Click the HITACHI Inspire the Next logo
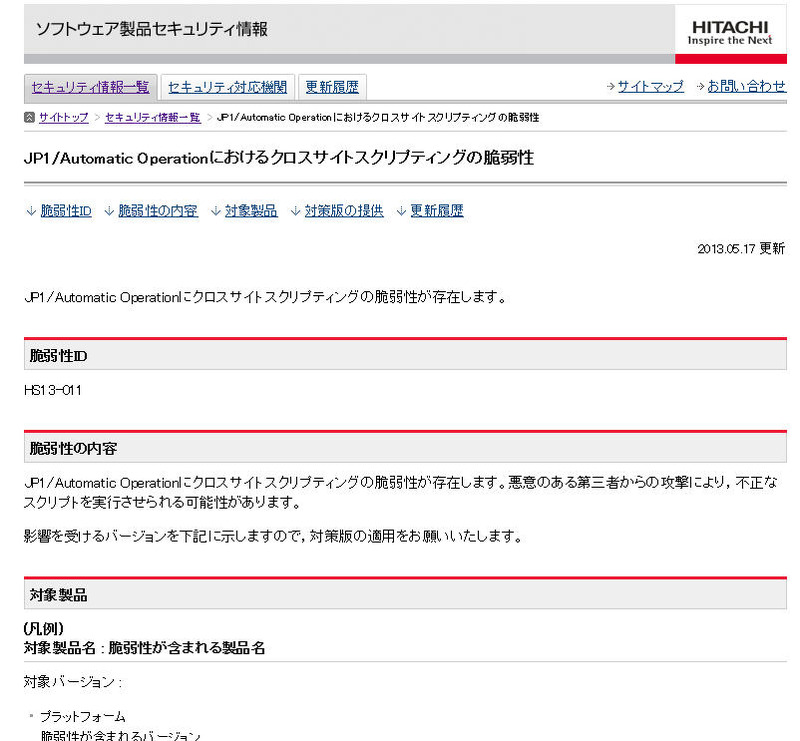 [730, 32]
